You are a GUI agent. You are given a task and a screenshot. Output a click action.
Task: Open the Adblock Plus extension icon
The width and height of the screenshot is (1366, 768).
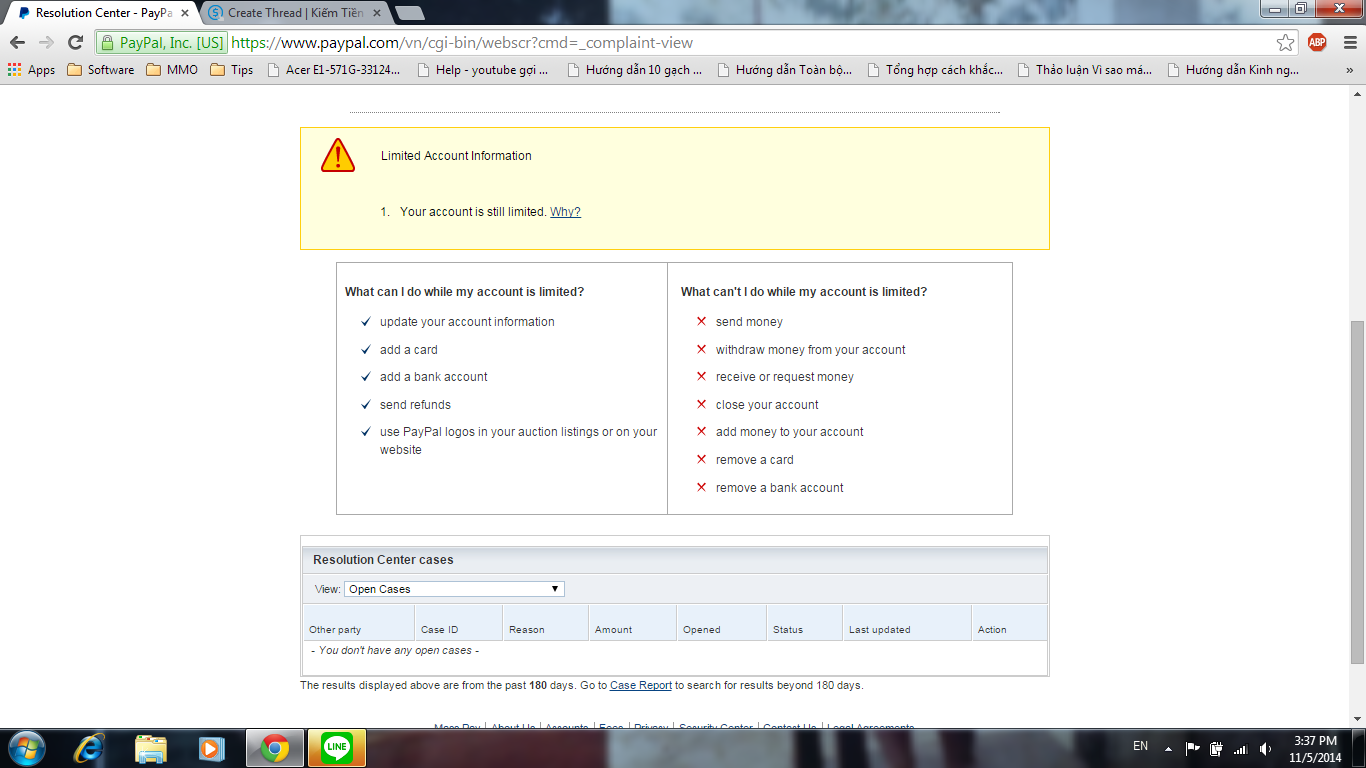tap(1317, 42)
